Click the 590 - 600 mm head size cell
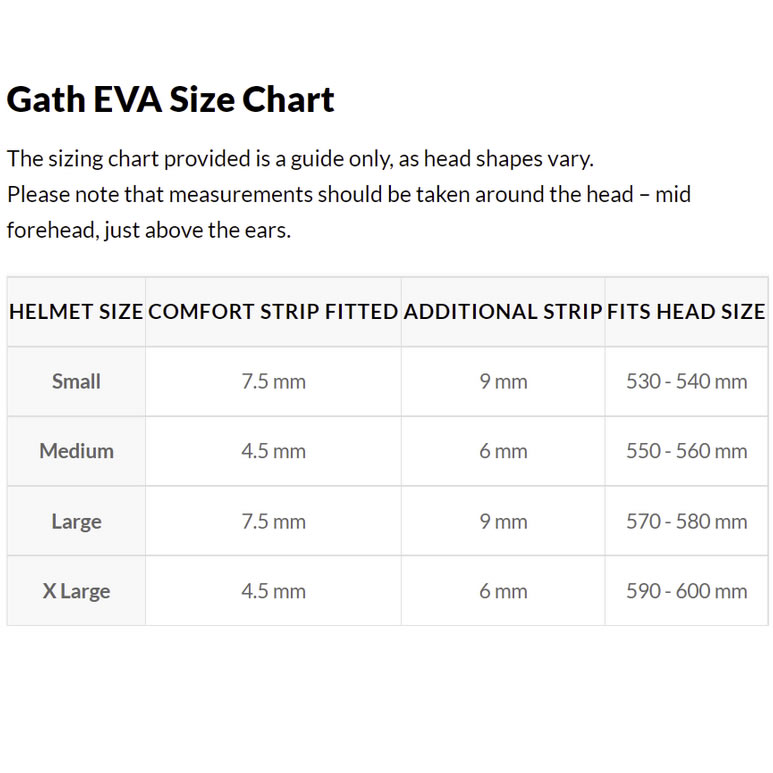Viewport: 773px width, 773px height. [x=686, y=591]
